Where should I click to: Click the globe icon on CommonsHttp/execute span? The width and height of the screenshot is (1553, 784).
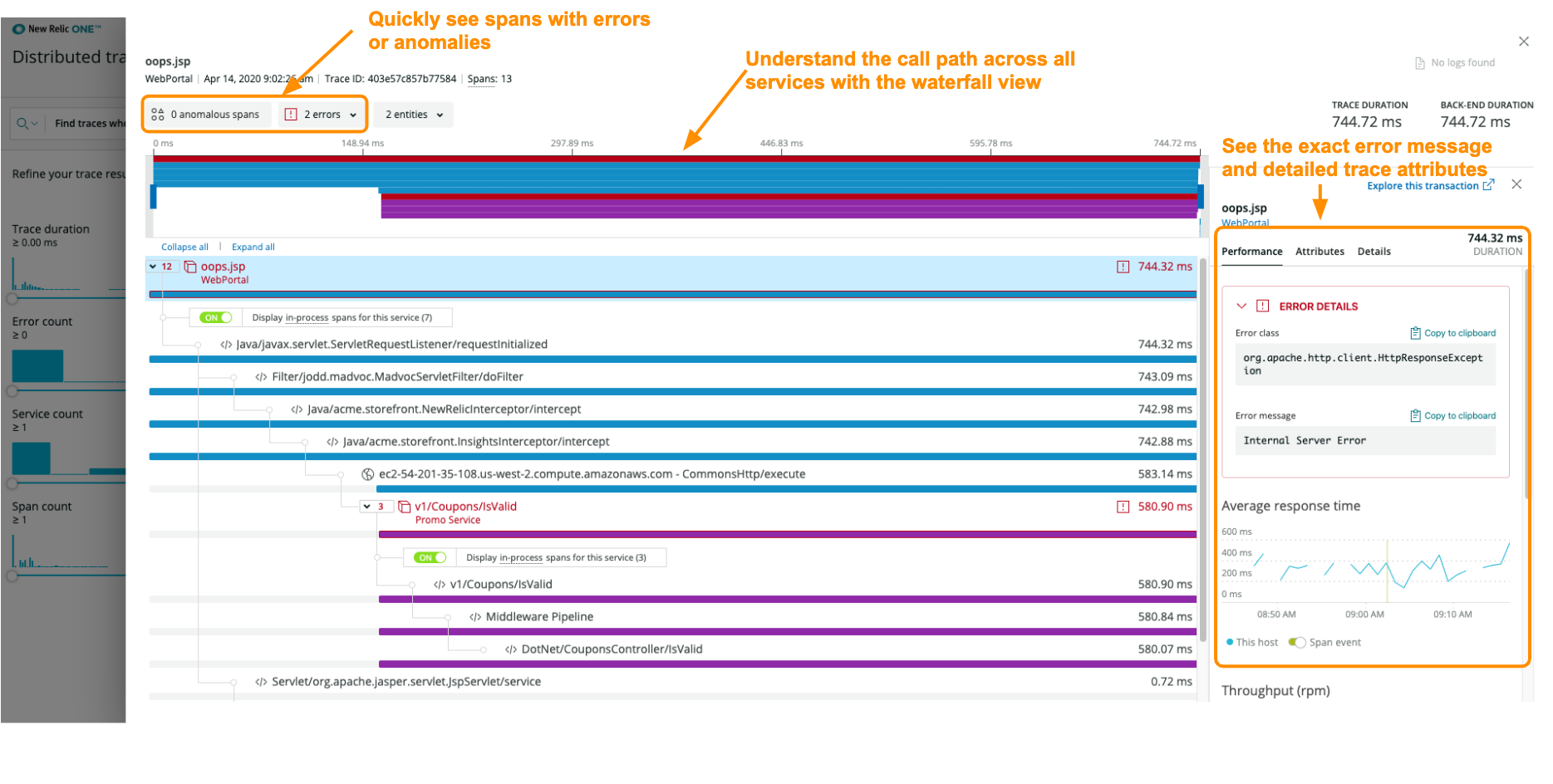click(367, 474)
